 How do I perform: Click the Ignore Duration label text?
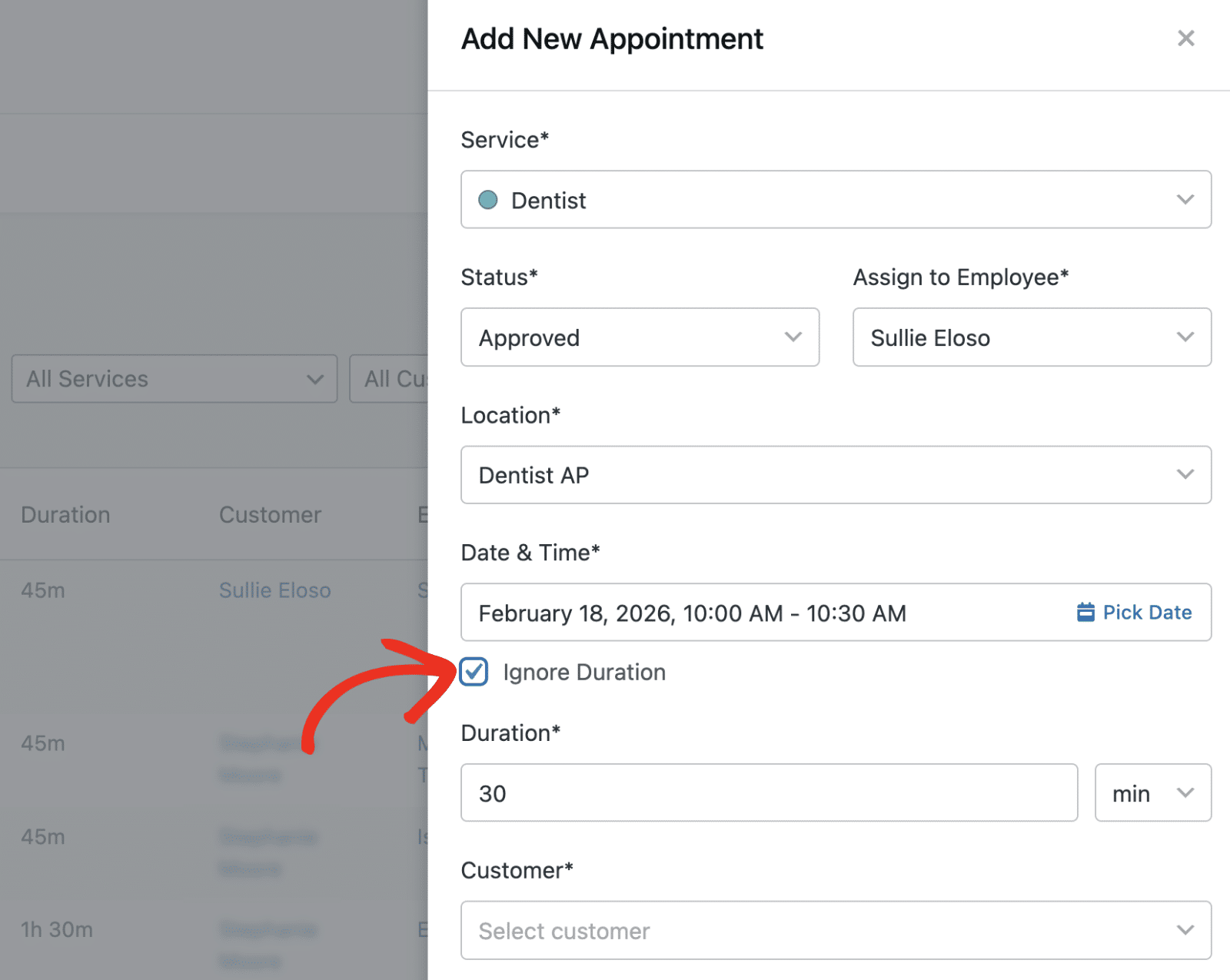(x=584, y=673)
